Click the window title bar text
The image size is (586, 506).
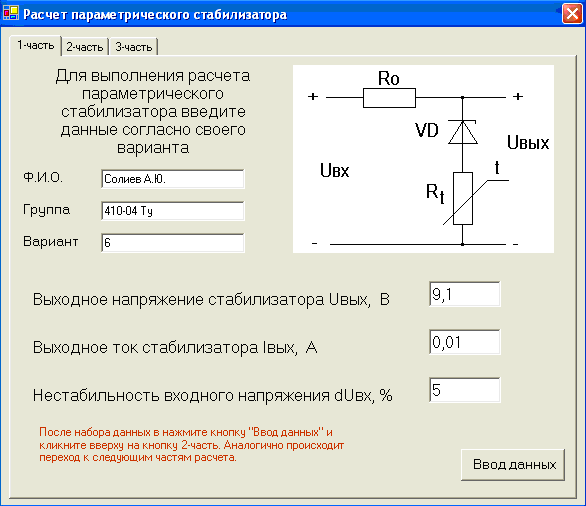[155, 15]
